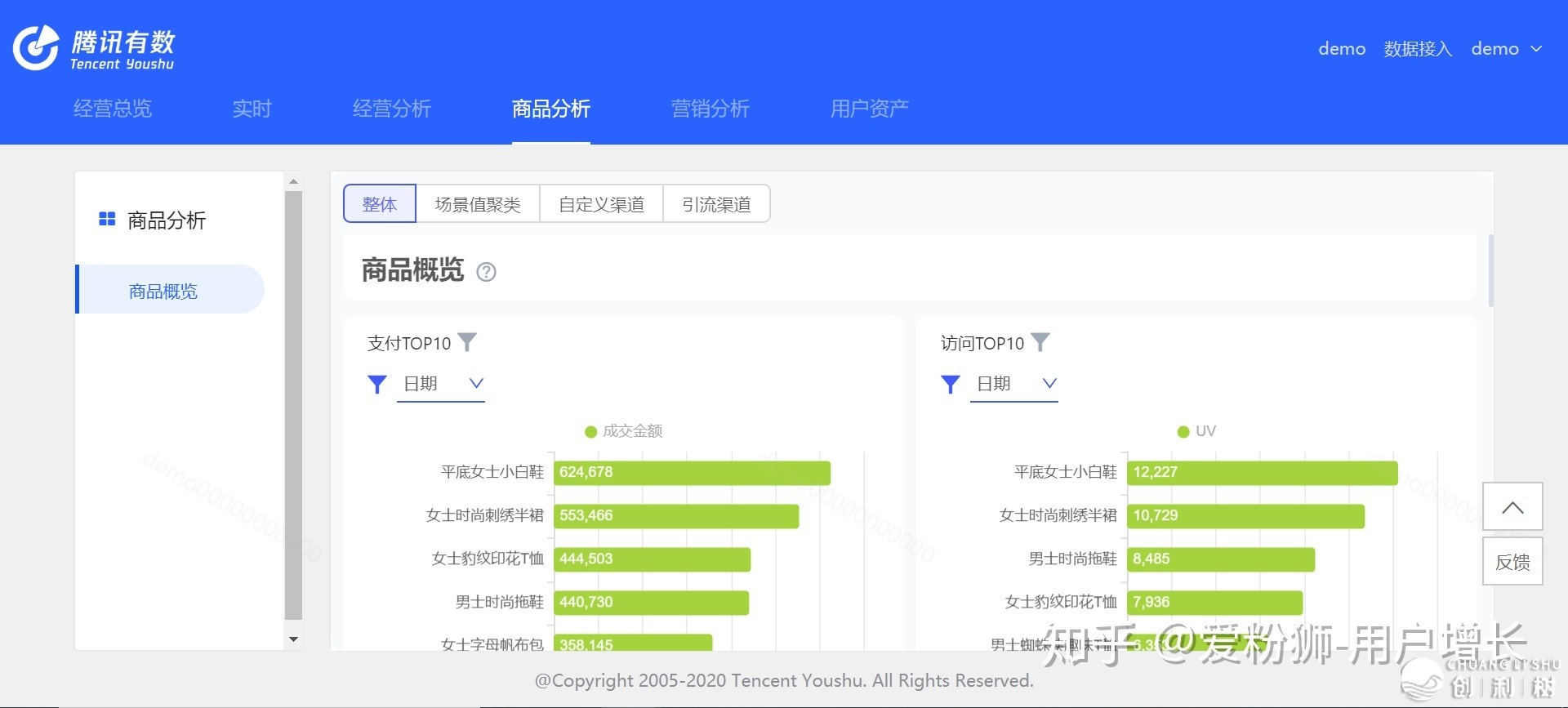Image resolution: width=1568 pixels, height=708 pixels.
Task: Click the 反馈 feedback button
Action: tap(1512, 562)
